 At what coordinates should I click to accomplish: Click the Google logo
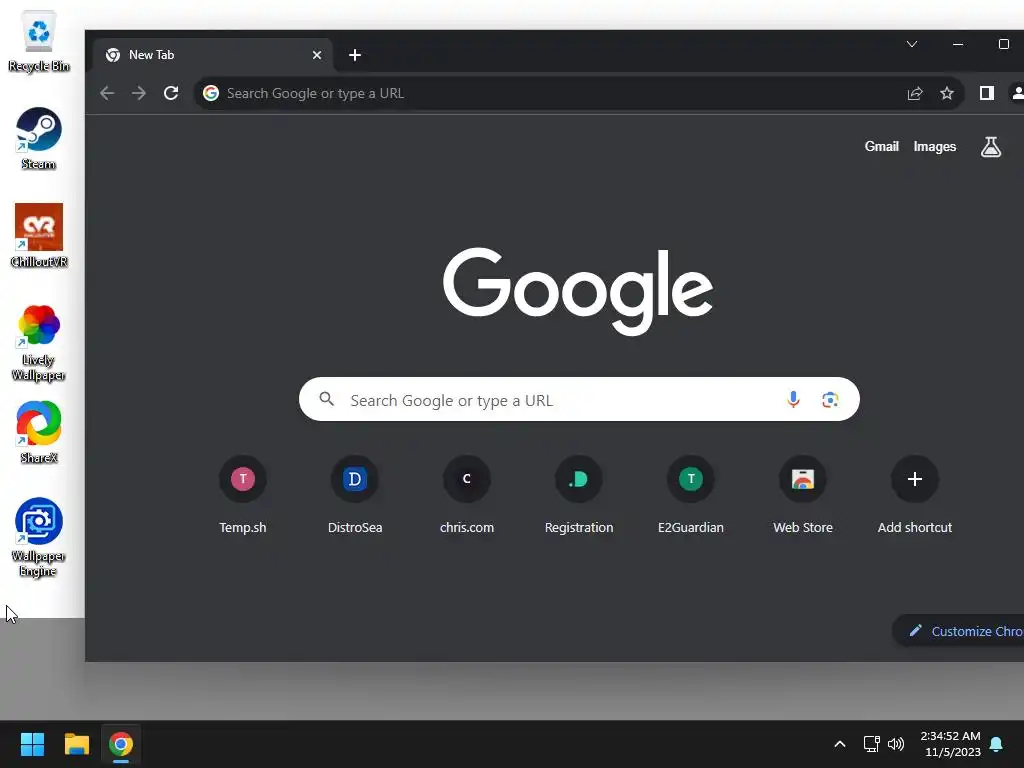tap(578, 291)
